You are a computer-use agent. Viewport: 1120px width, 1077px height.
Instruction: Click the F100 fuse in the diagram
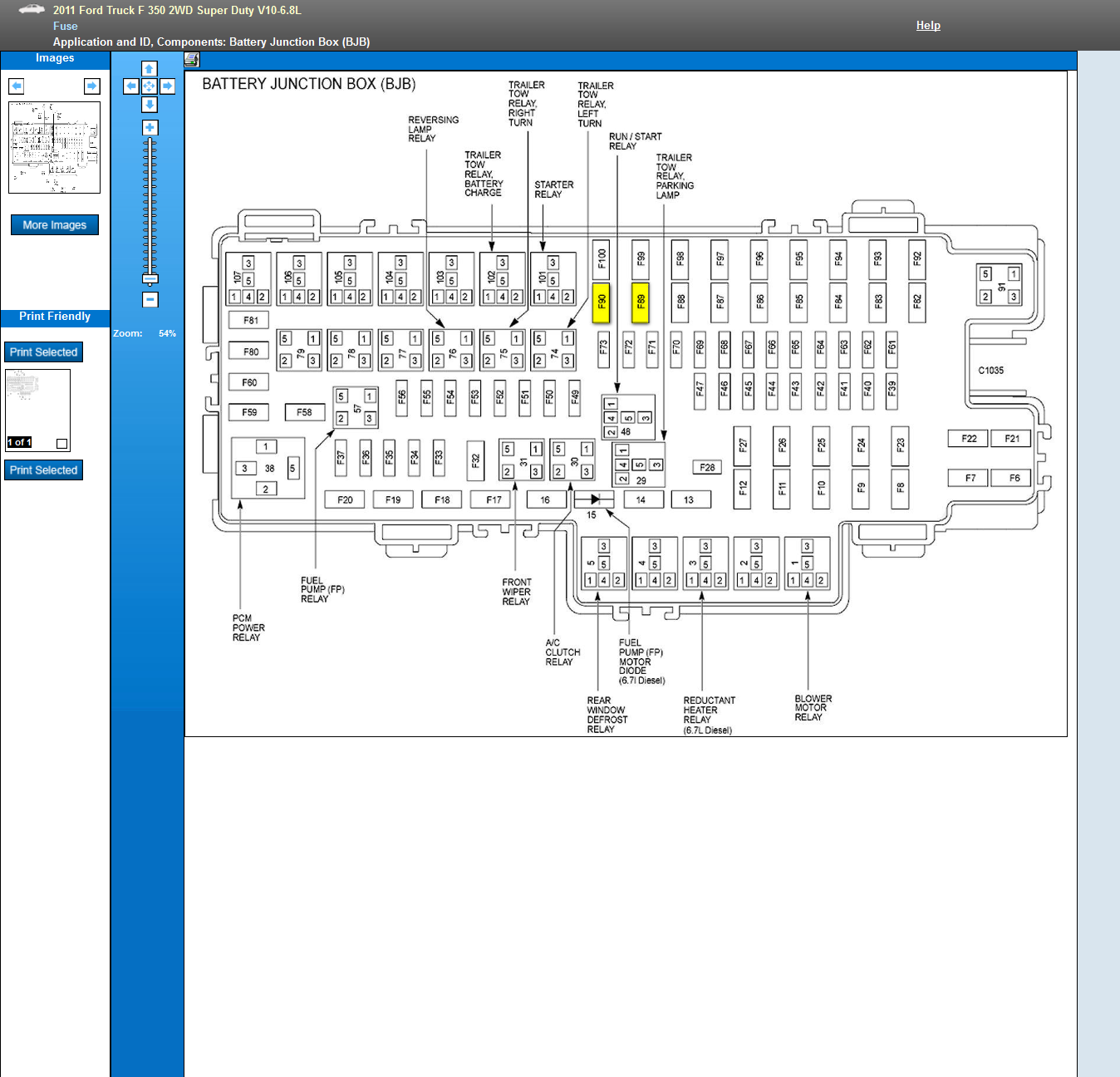pos(602,258)
